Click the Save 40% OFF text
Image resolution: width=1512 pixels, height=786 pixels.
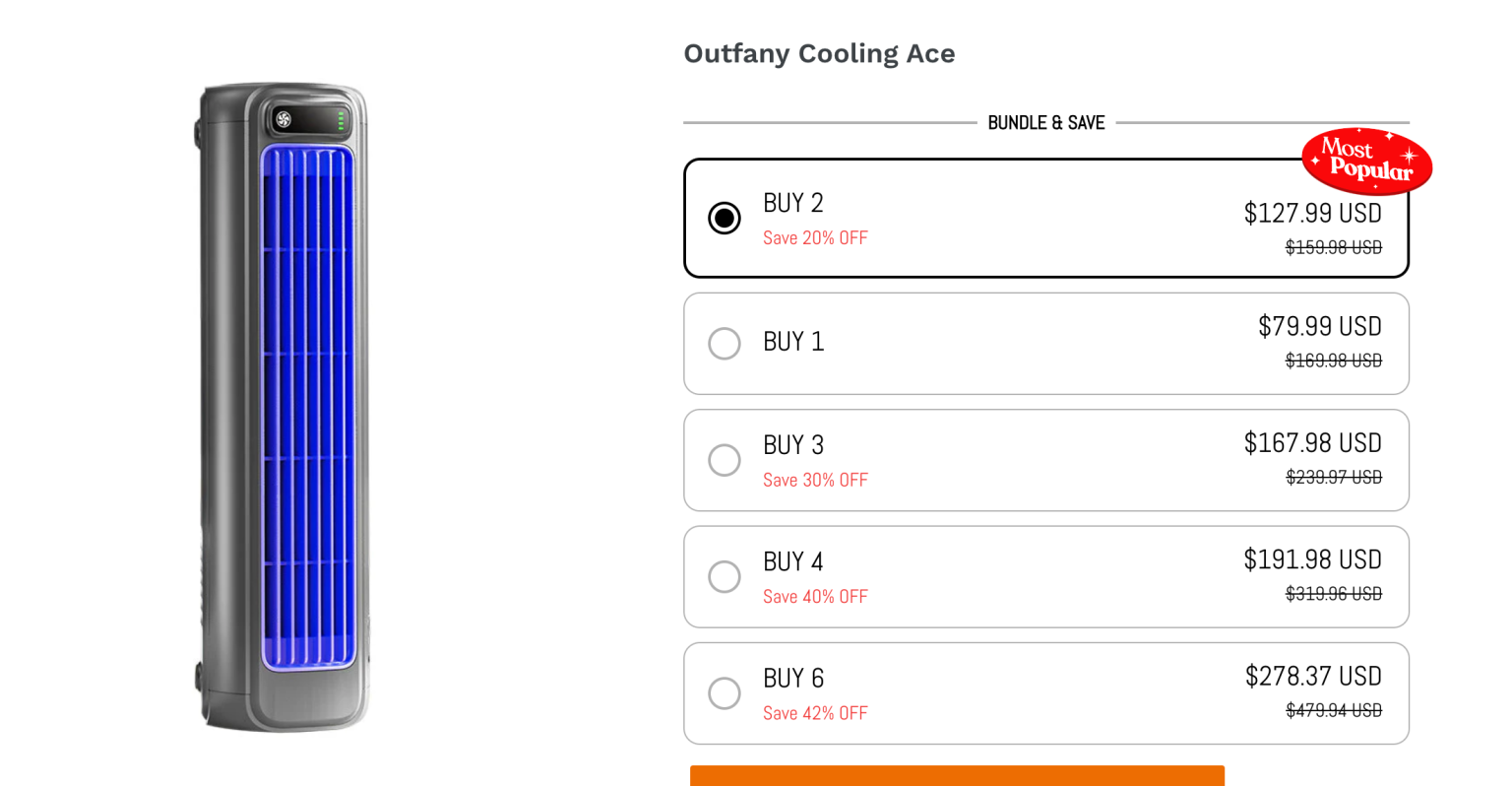click(x=815, y=596)
